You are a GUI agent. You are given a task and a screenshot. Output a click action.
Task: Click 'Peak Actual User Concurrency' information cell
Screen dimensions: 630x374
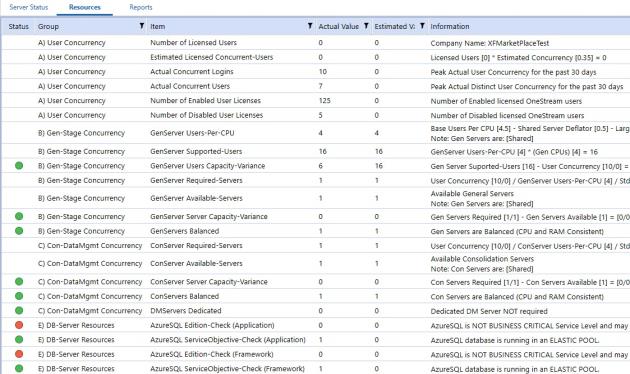click(513, 72)
